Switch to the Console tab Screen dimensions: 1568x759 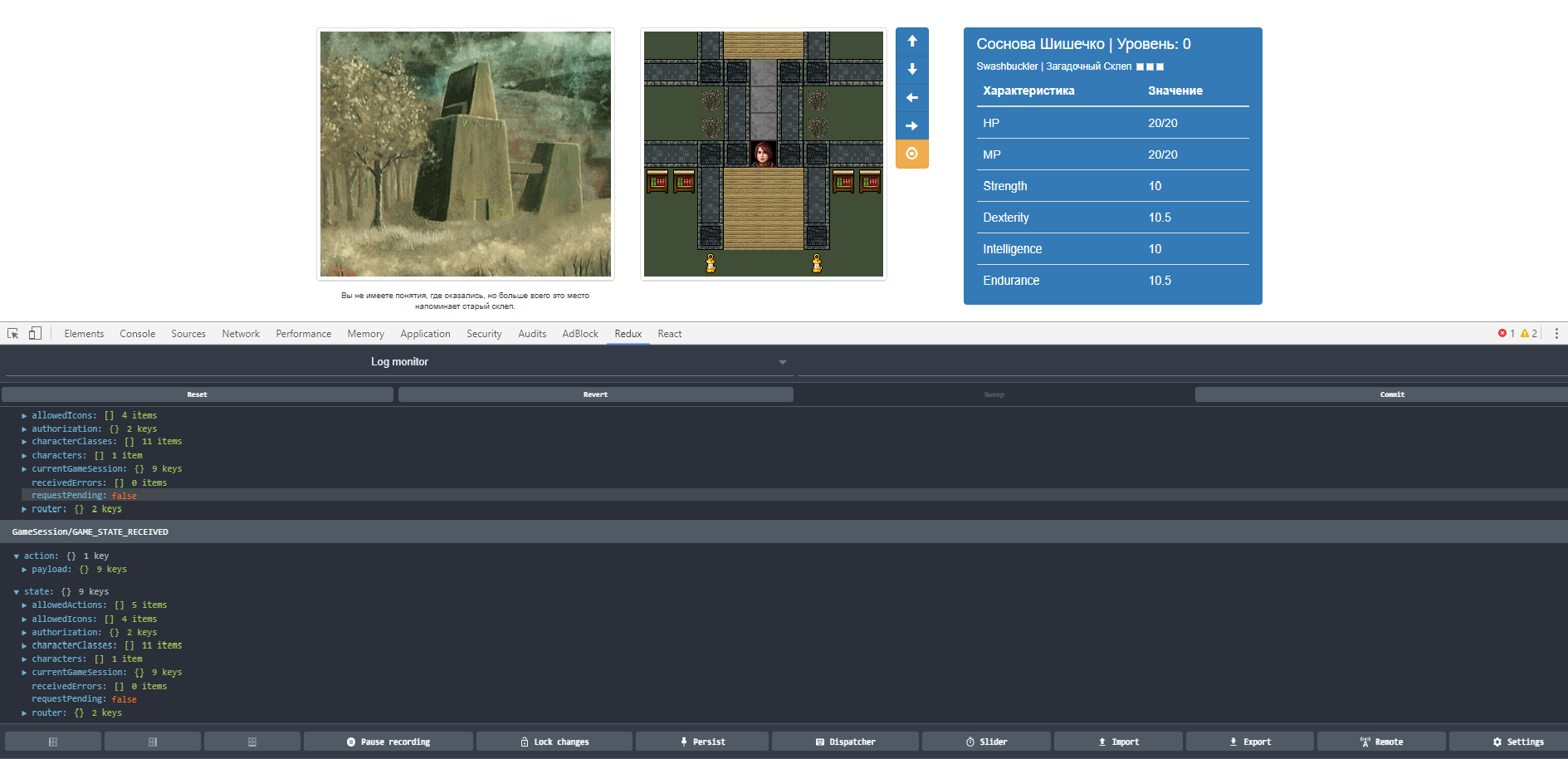(137, 334)
